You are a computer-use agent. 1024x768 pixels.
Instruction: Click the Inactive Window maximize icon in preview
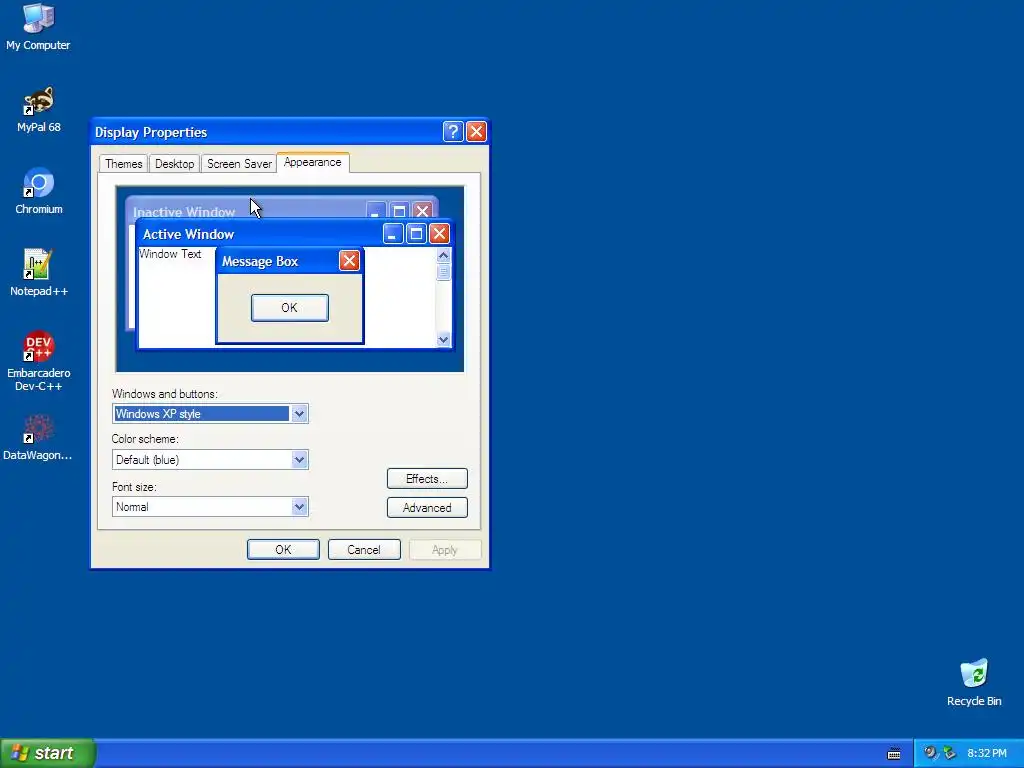399,210
